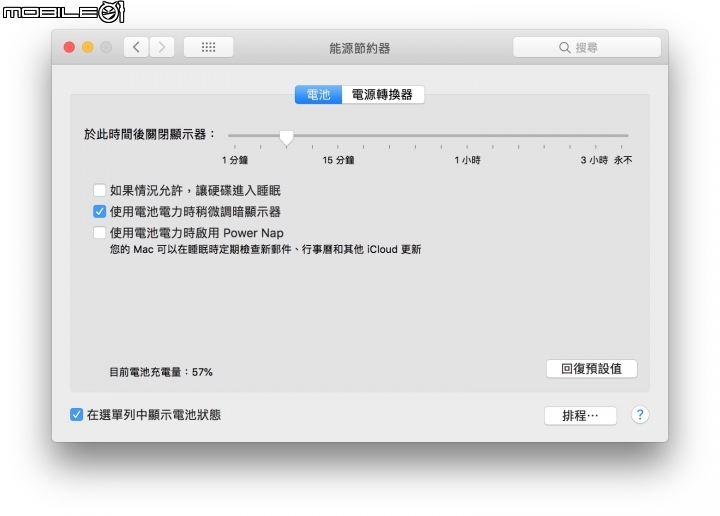Image resolution: width=720 pixels, height=516 pixels.
Task: Uncheck 在選單列中顯示電池狀態
Action: pos(76,415)
